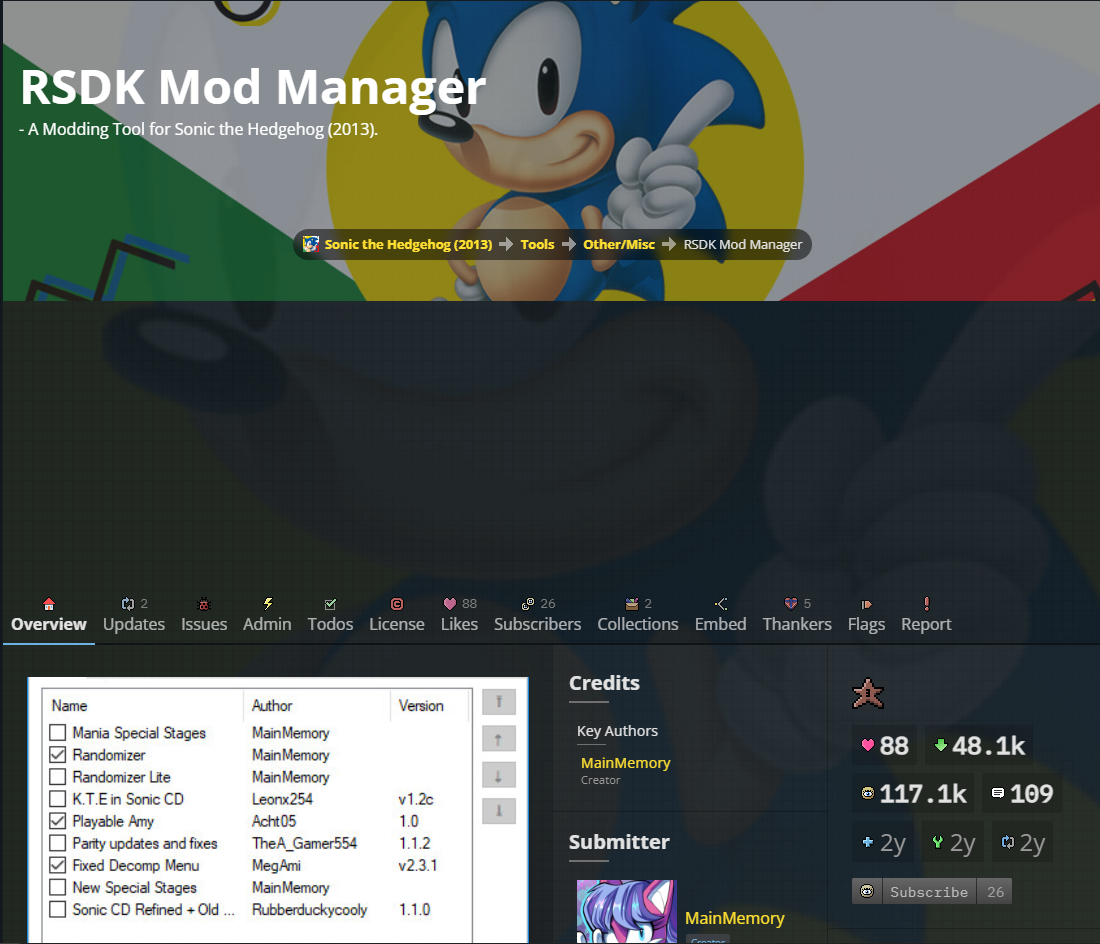Open the Overview tab

point(48,616)
